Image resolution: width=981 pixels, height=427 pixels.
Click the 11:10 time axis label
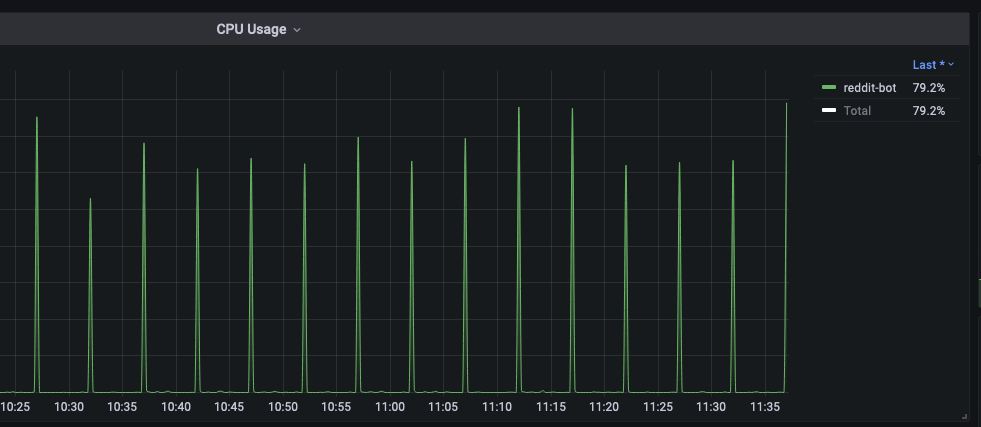pos(497,407)
